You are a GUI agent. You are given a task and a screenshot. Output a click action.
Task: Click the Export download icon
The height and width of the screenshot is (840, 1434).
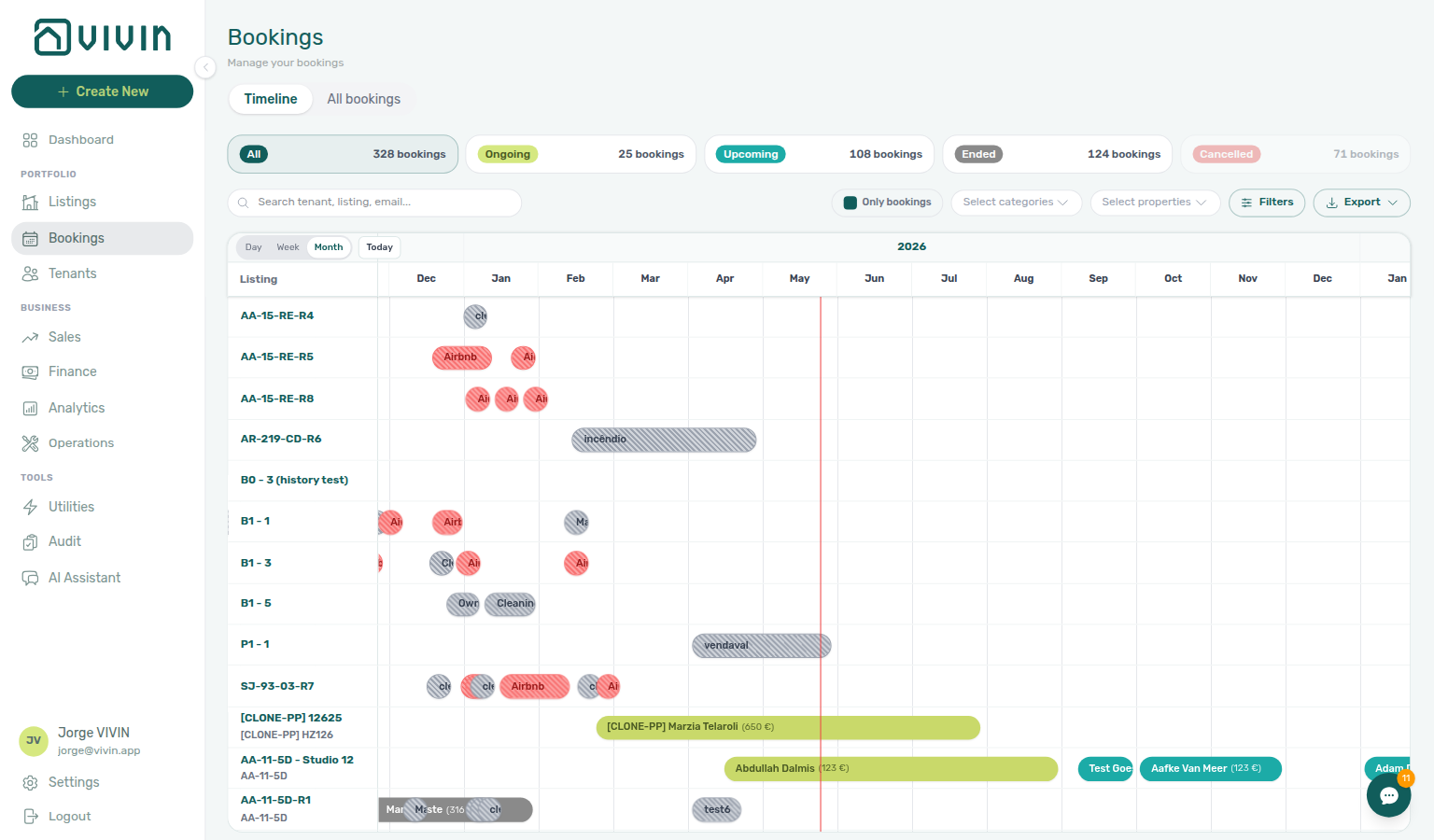1331,203
